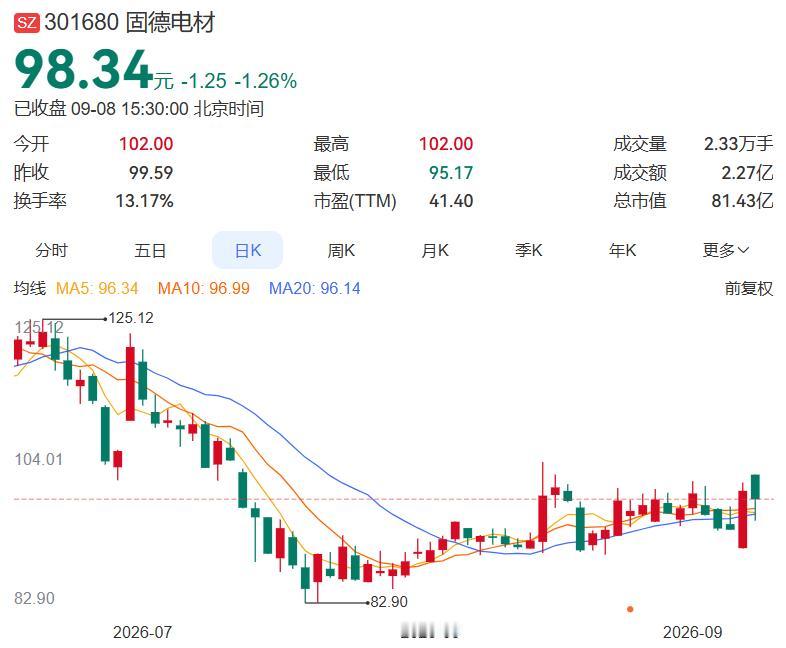786x648 pixels.
Task: Switch to the 年K tab
Action: 623,250
